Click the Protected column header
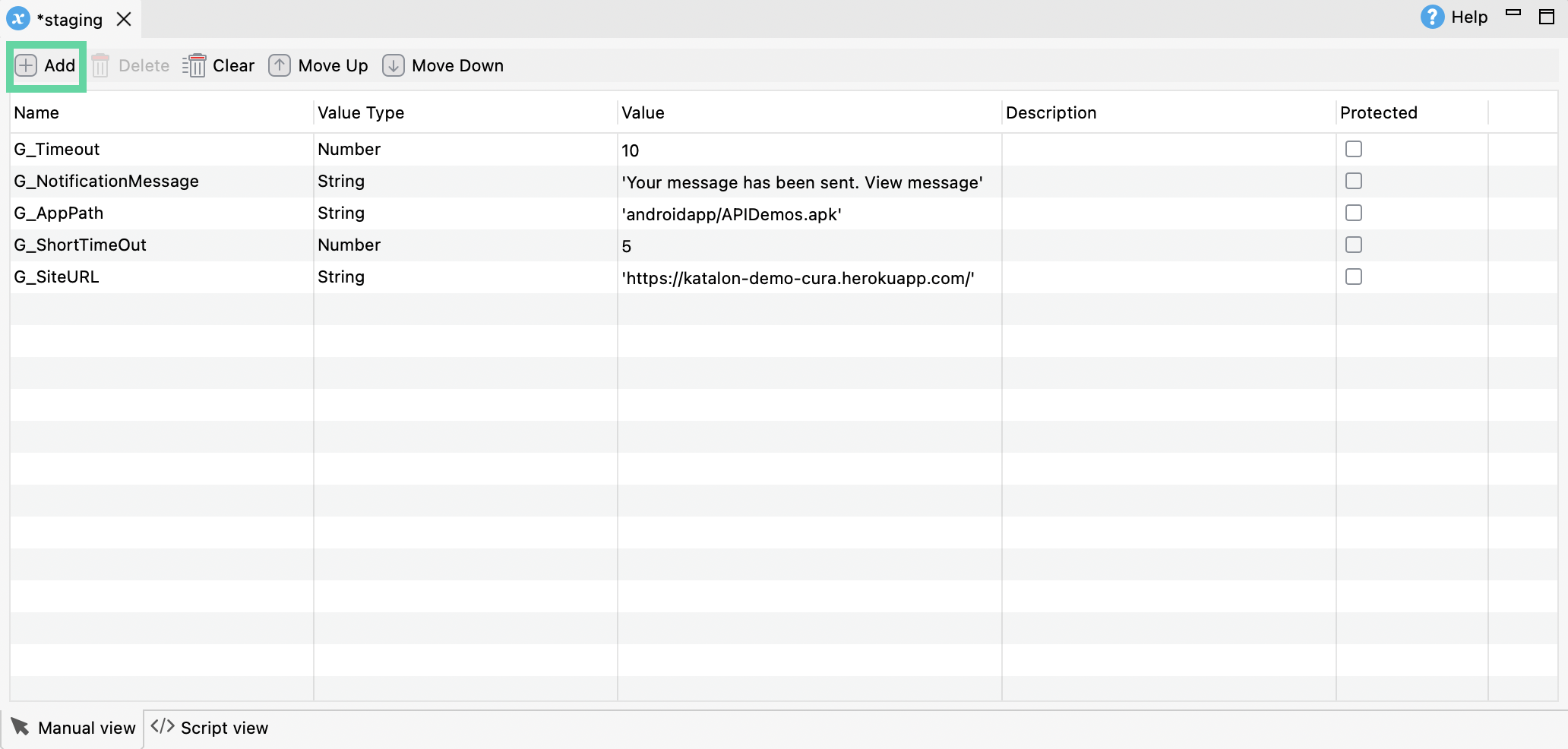 point(1412,113)
